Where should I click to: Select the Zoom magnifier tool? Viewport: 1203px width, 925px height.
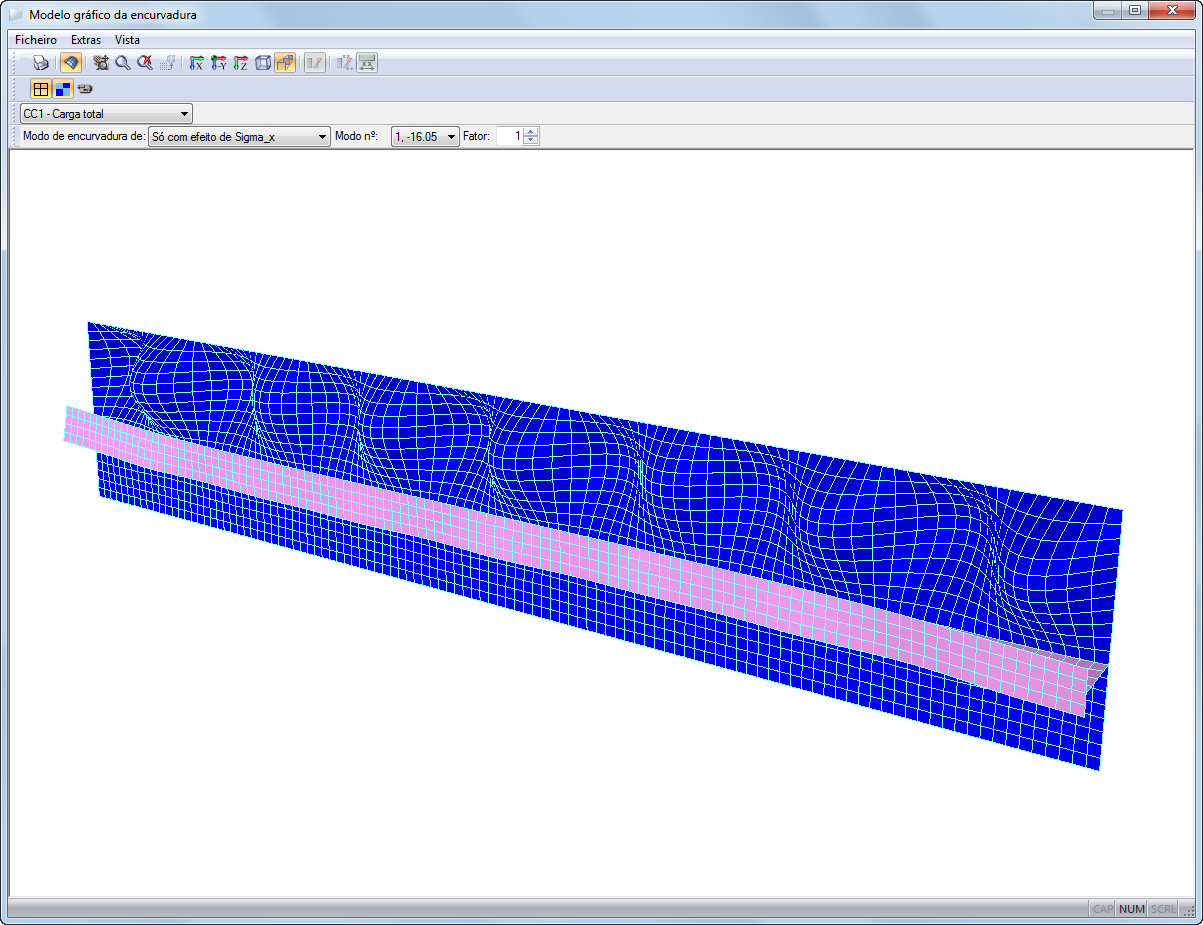[122, 63]
